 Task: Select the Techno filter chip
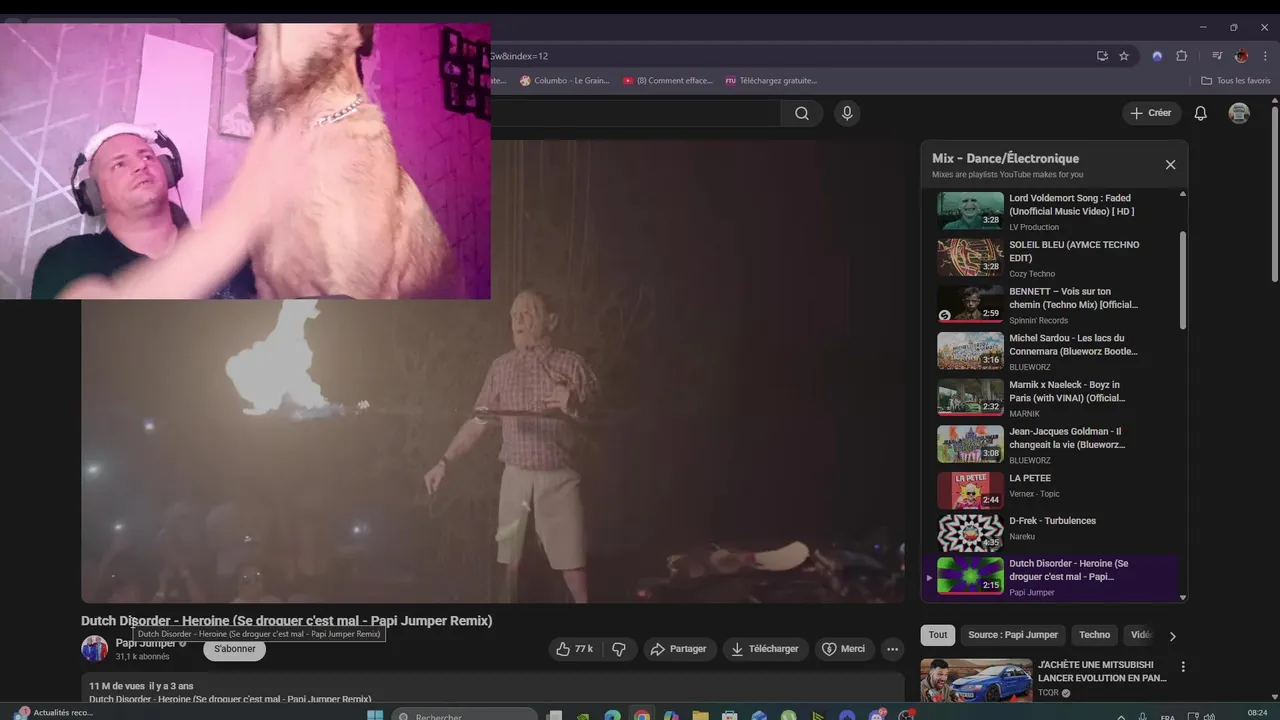pyautogui.click(x=1094, y=635)
